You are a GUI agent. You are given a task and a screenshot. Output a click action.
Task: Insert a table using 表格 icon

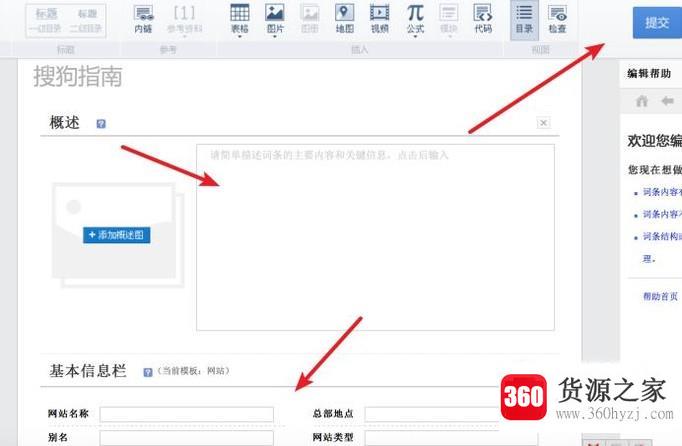(240, 18)
